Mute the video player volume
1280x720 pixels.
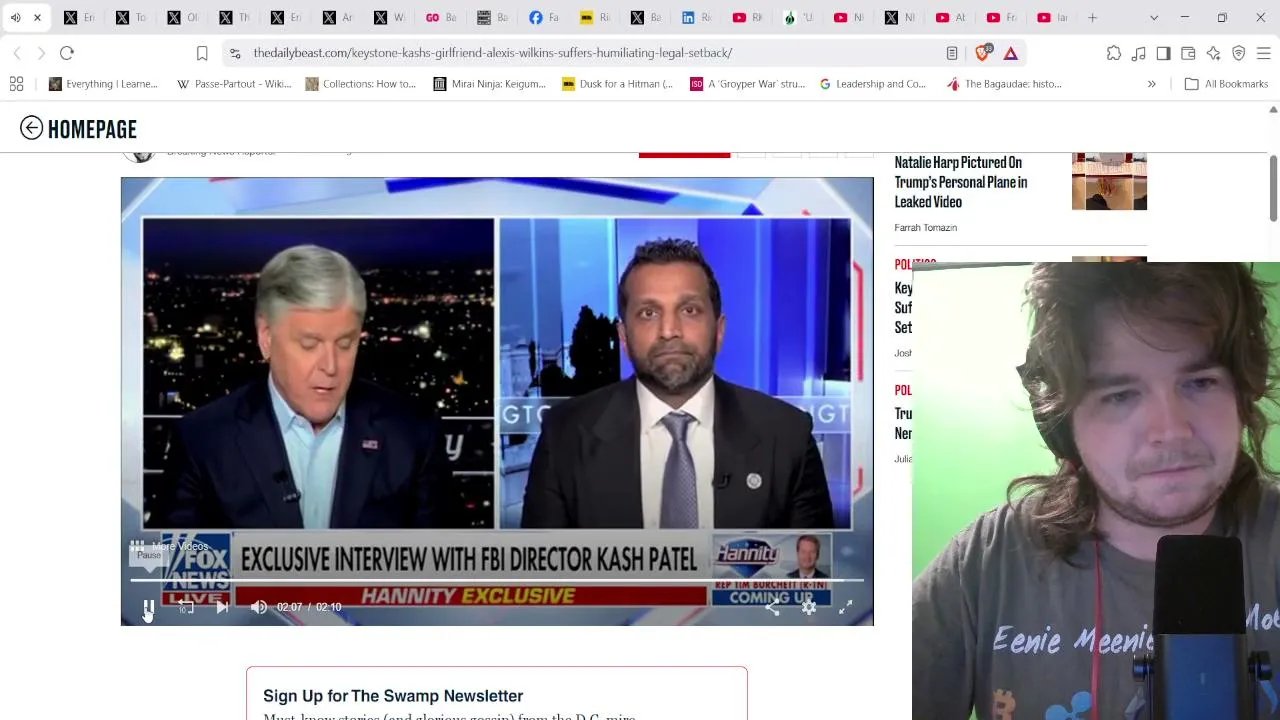coord(259,607)
